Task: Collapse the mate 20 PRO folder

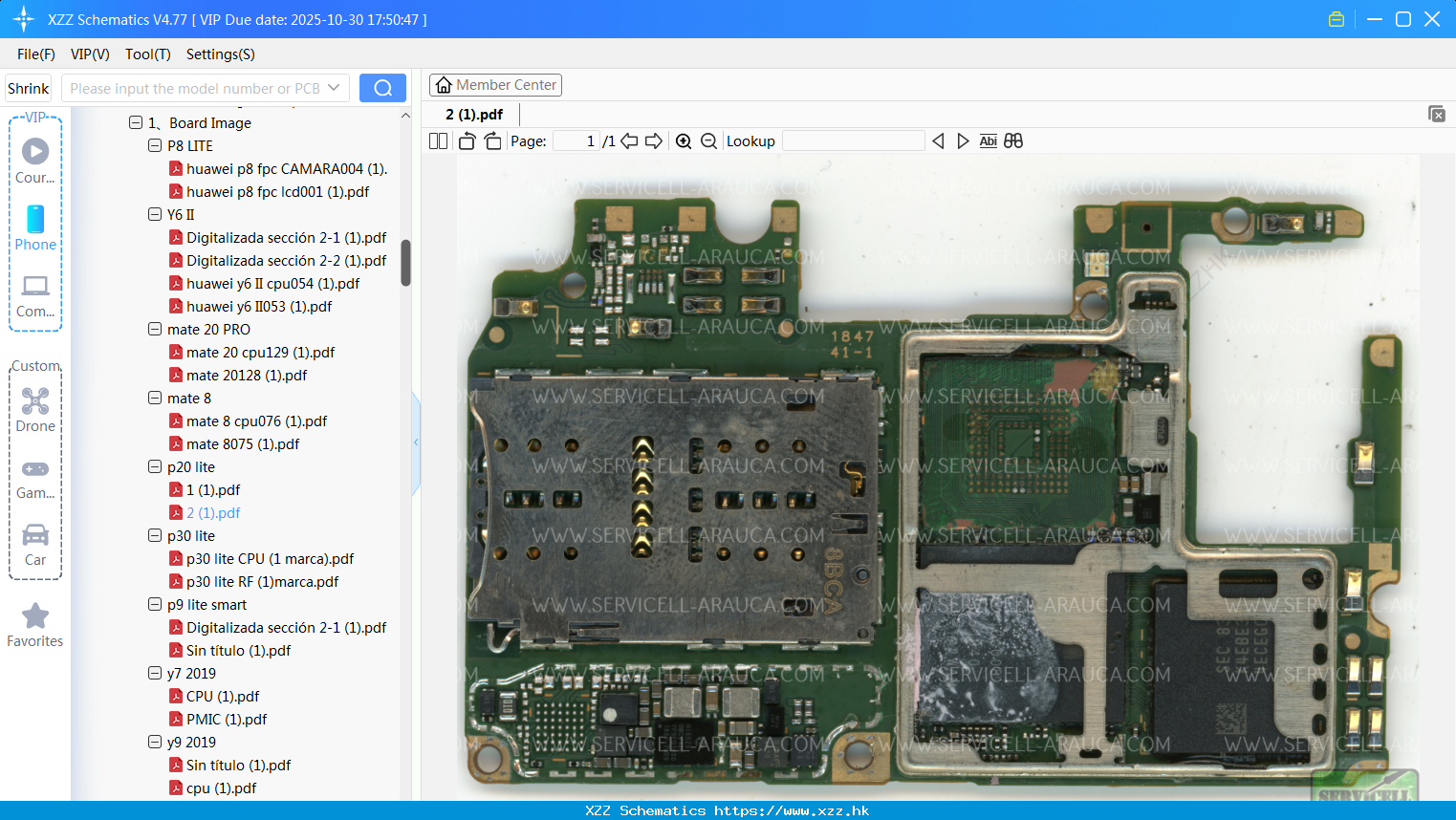Action: [155, 329]
